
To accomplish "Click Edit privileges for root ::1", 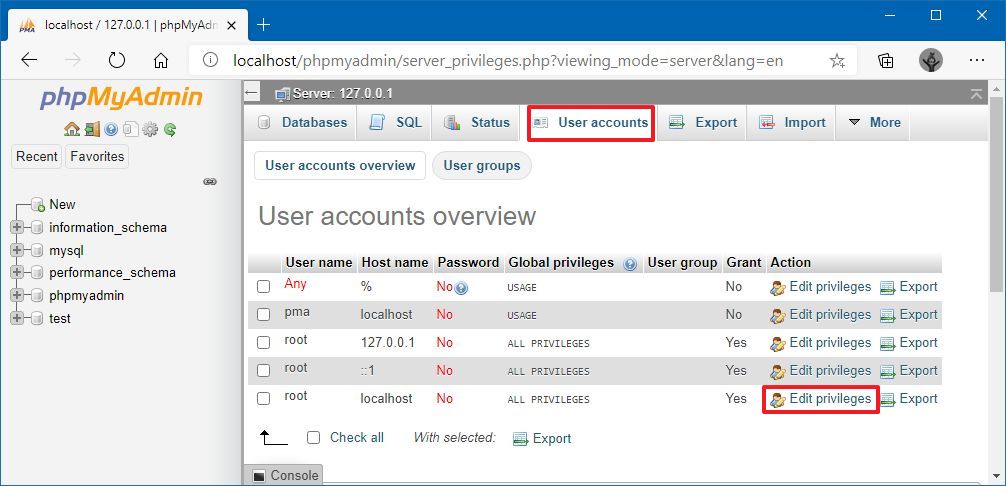I will [x=821, y=371].
